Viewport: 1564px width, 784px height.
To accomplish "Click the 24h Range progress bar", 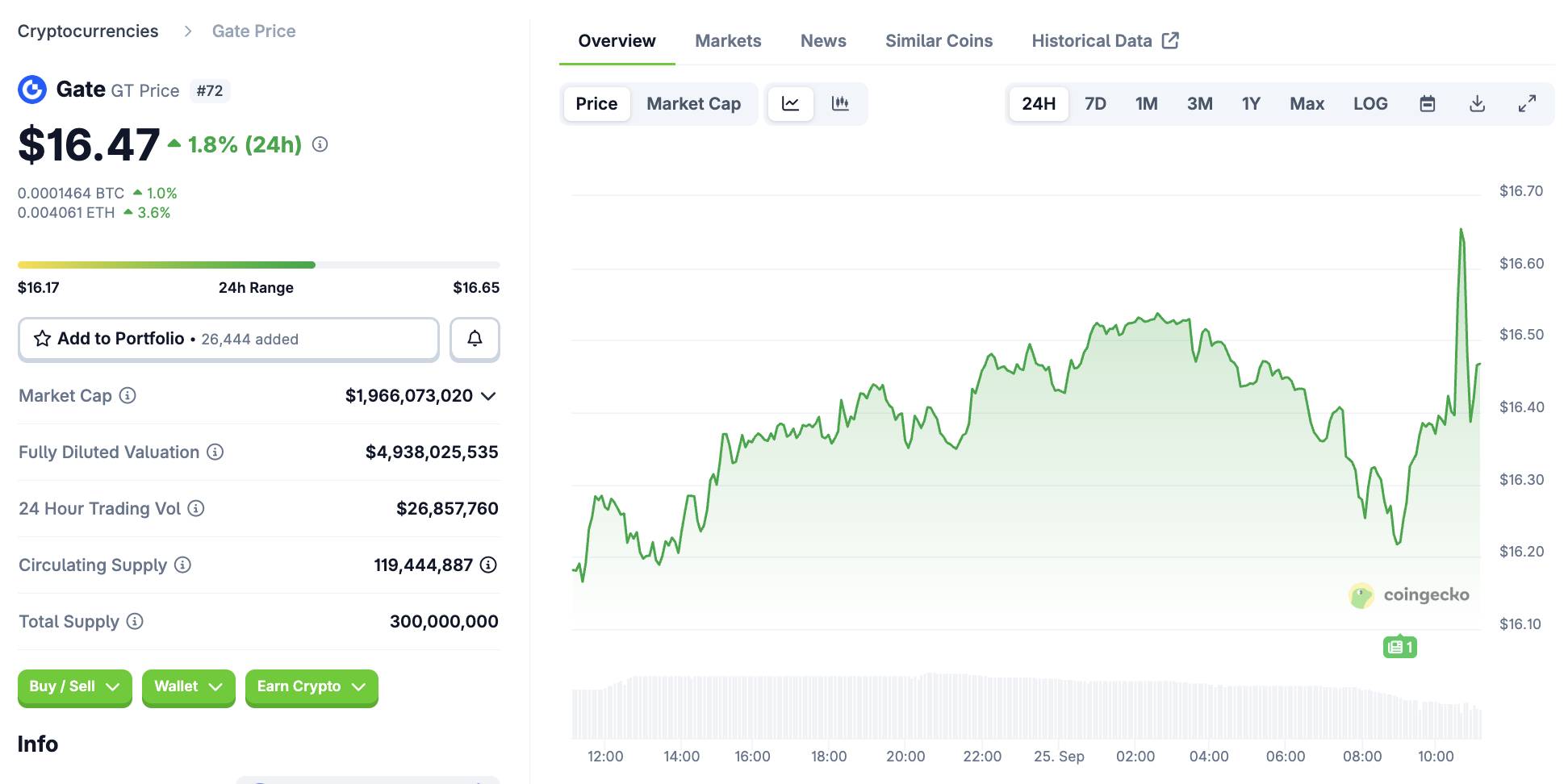I will point(258,265).
